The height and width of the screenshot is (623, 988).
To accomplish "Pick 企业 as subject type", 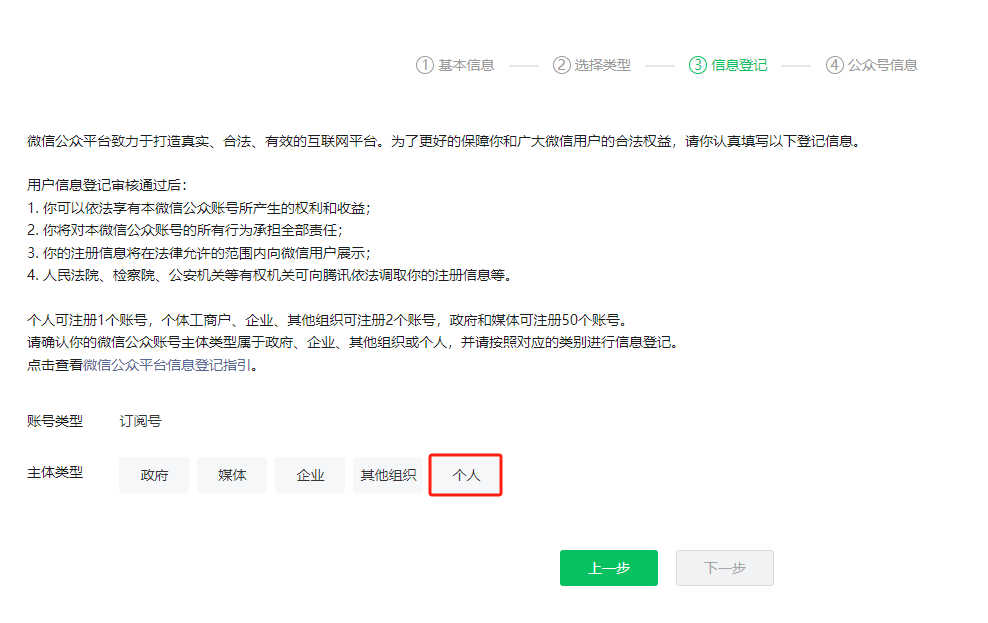I will tap(310, 475).
